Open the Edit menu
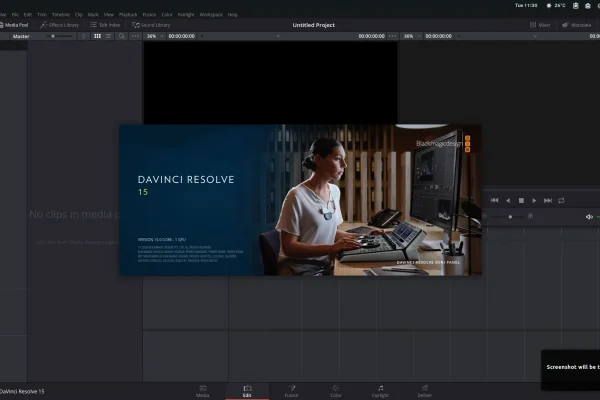Viewport: 600px width, 400px height. click(x=28, y=15)
